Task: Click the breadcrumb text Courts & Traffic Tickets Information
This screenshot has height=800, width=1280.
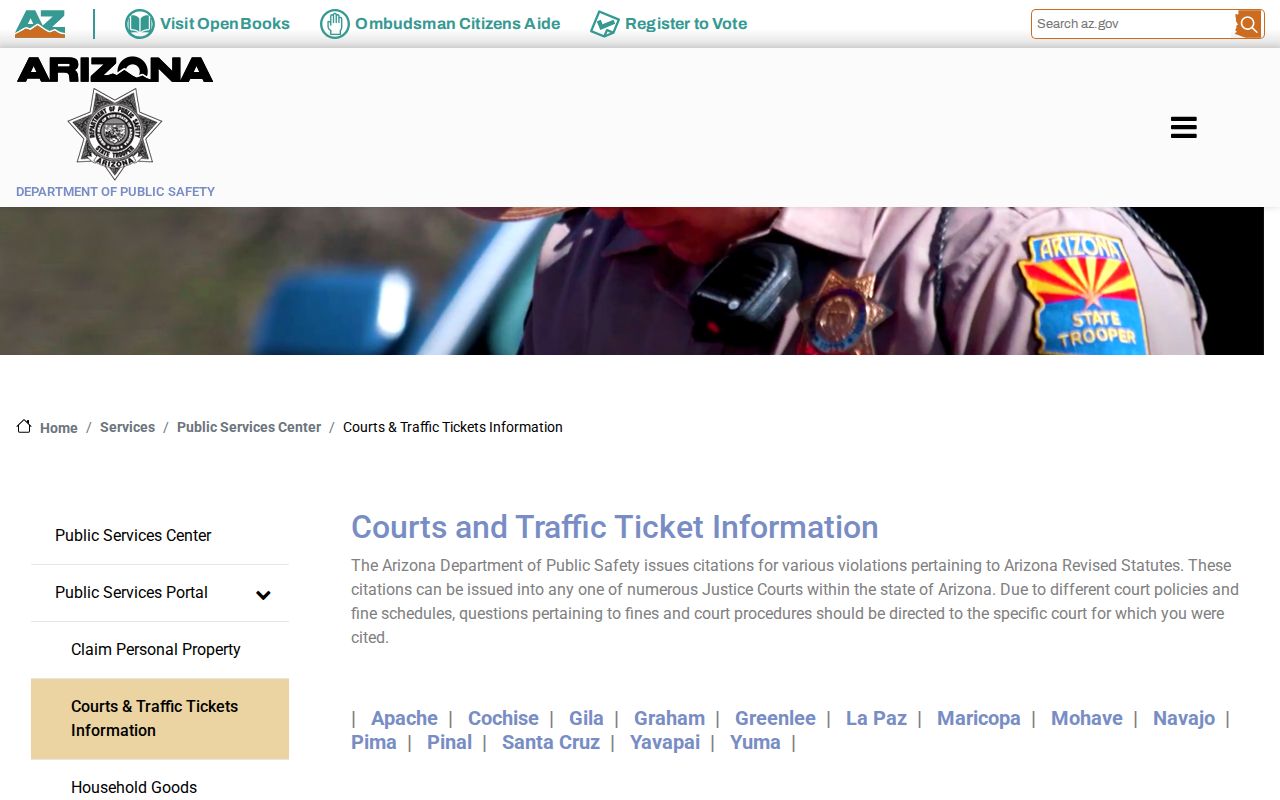Action: coord(453,427)
